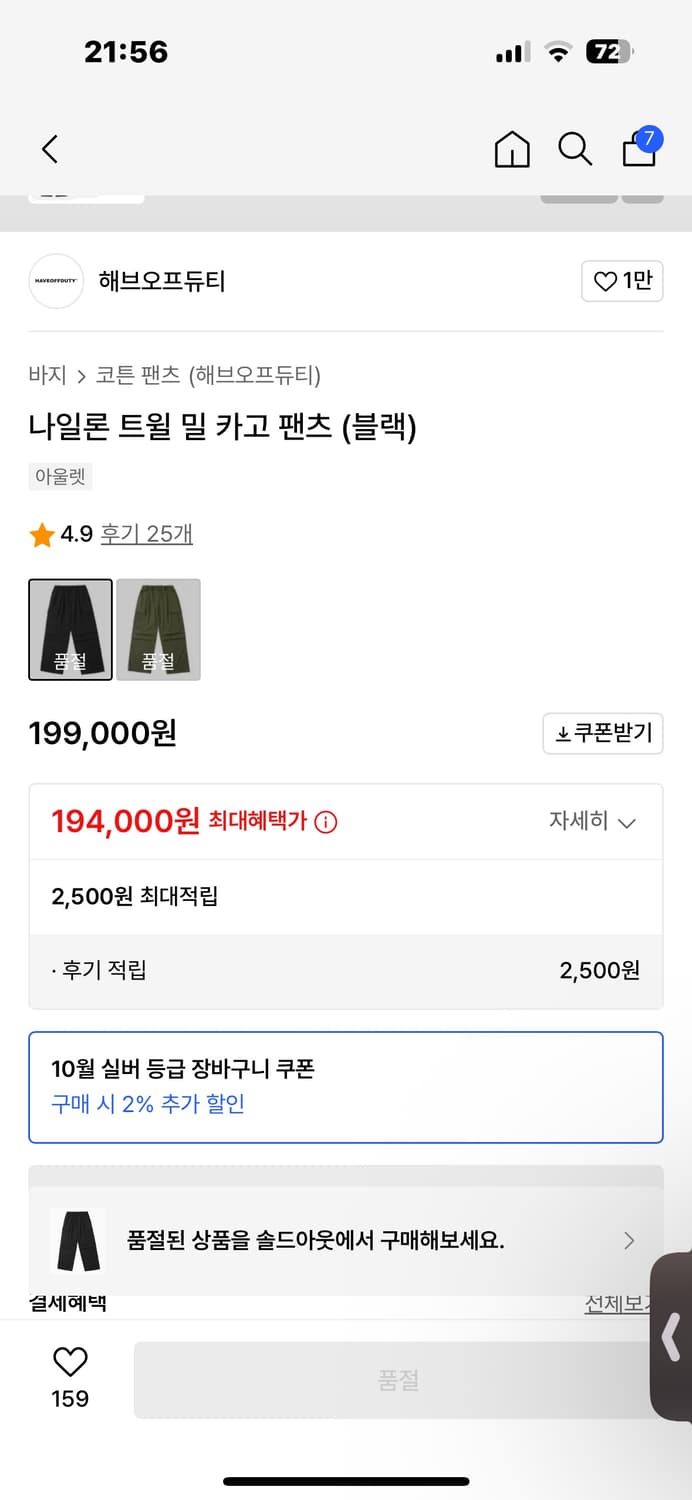Tap the collapsed side handle on the right edge

(671, 1338)
